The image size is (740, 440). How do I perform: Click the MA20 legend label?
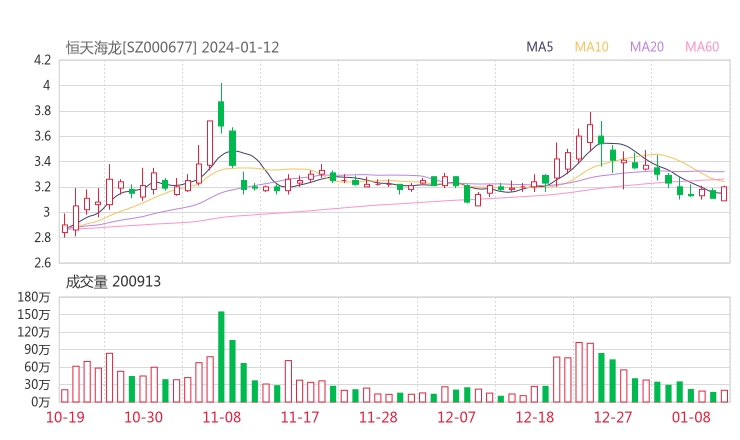[x=647, y=47]
